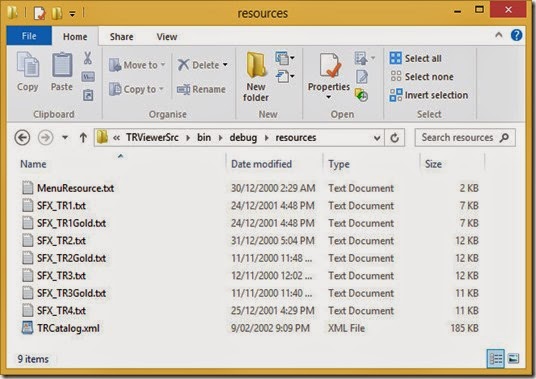Collapse the ribbon with the chevron
The height and width of the screenshot is (379, 536).
(498, 35)
